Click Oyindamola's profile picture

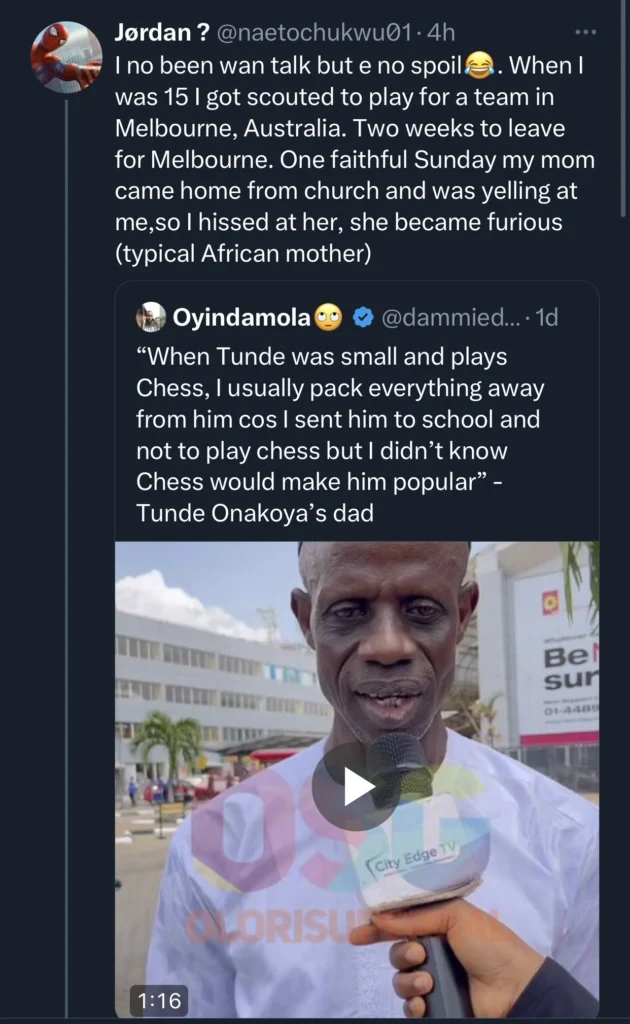(152, 314)
